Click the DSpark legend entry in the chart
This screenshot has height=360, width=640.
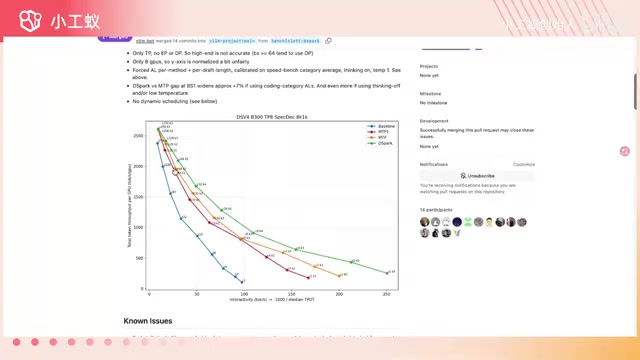[x=381, y=143]
